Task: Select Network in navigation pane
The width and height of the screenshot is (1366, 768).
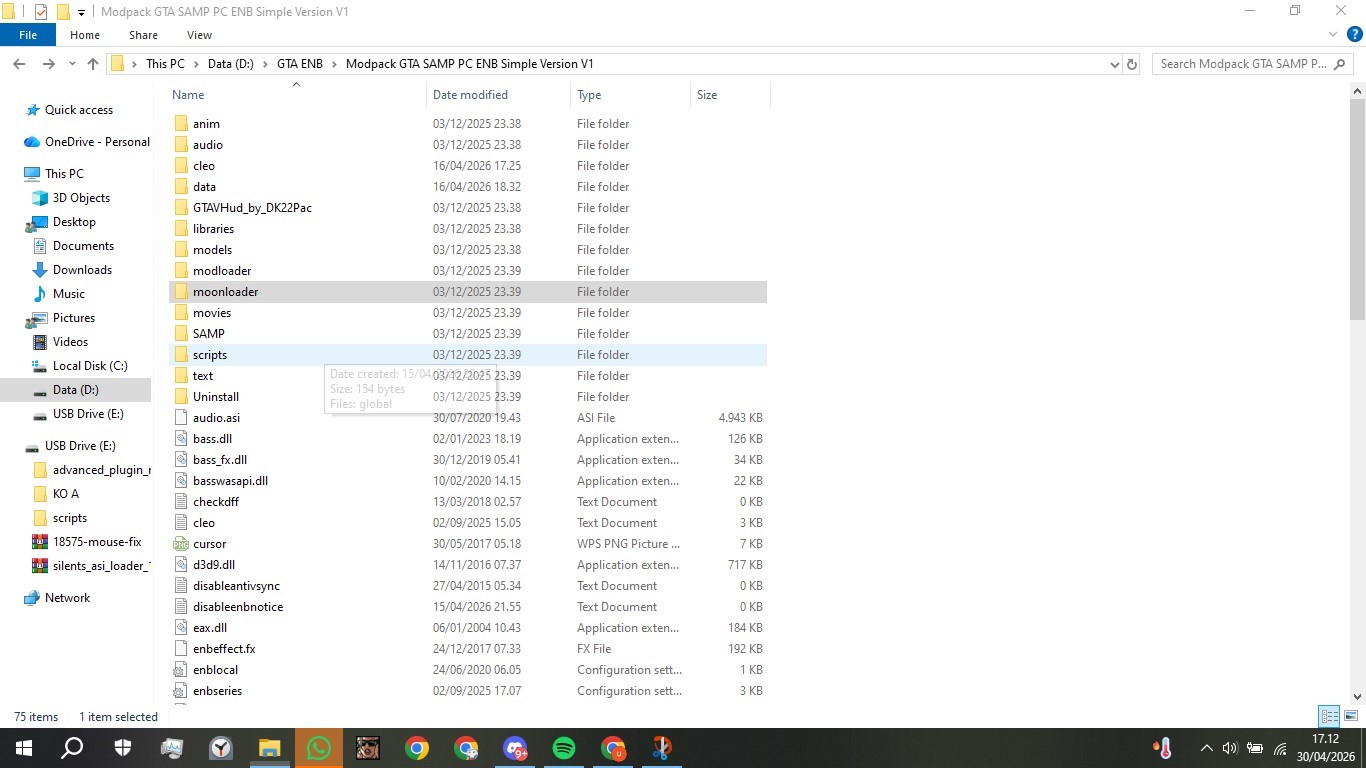Action: pos(67,598)
